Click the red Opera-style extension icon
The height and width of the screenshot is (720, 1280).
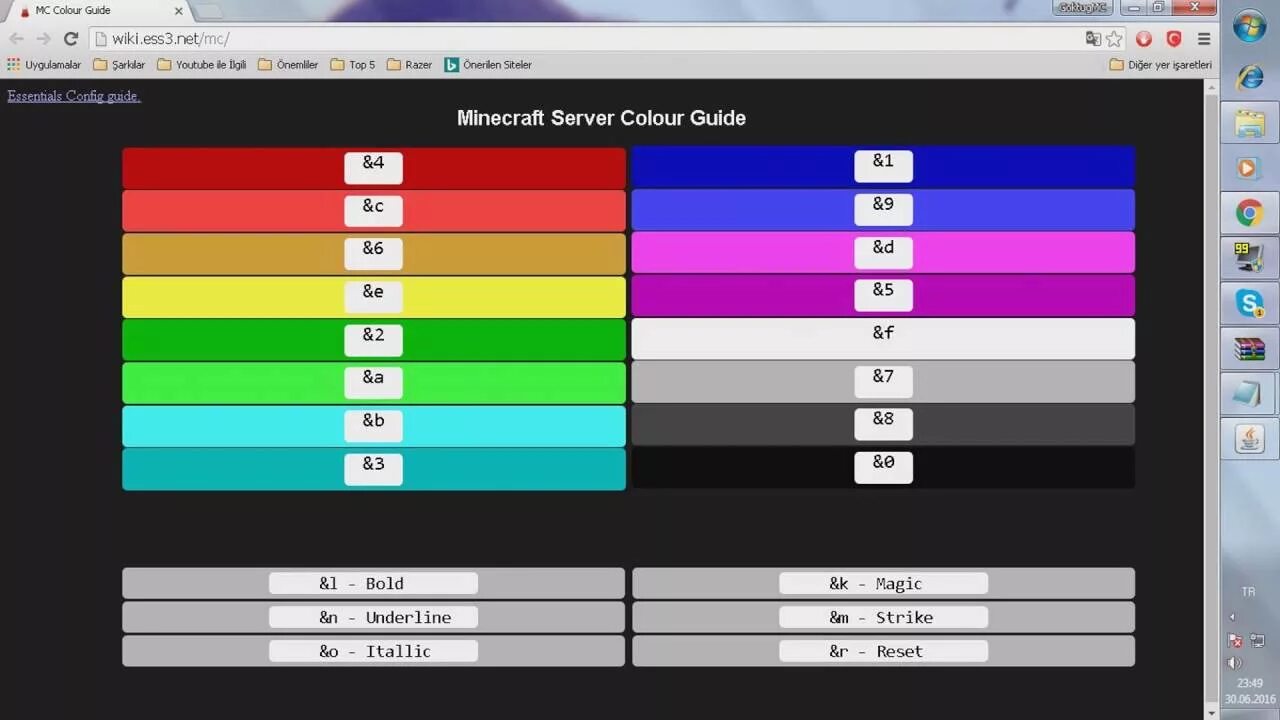coord(1144,39)
